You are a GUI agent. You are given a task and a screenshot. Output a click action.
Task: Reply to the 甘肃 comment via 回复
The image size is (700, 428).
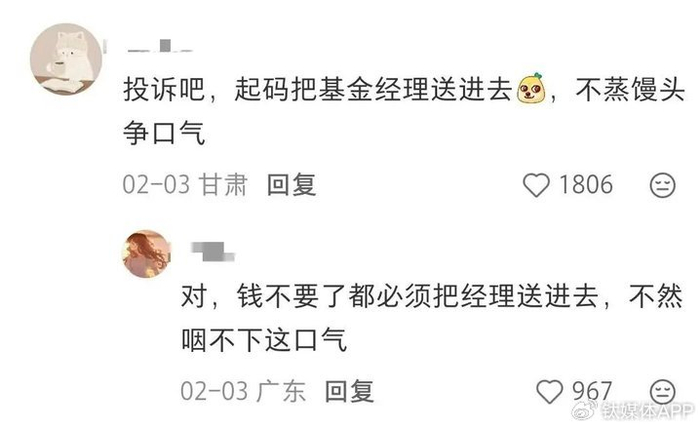click(292, 185)
